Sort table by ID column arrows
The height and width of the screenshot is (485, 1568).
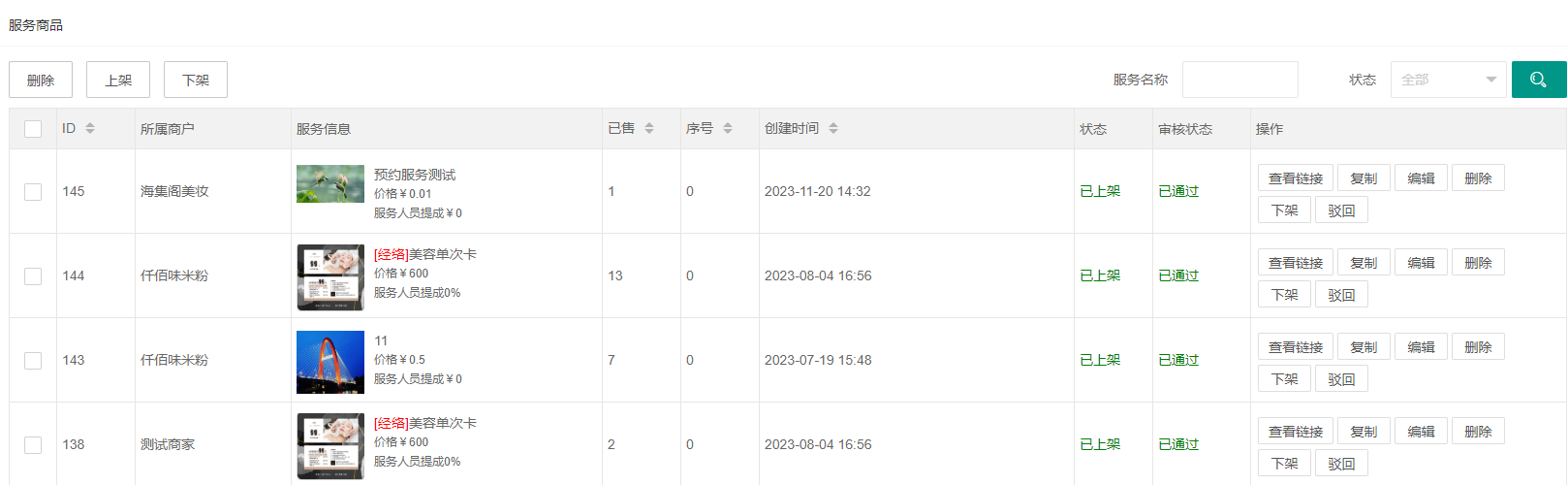coord(90,128)
